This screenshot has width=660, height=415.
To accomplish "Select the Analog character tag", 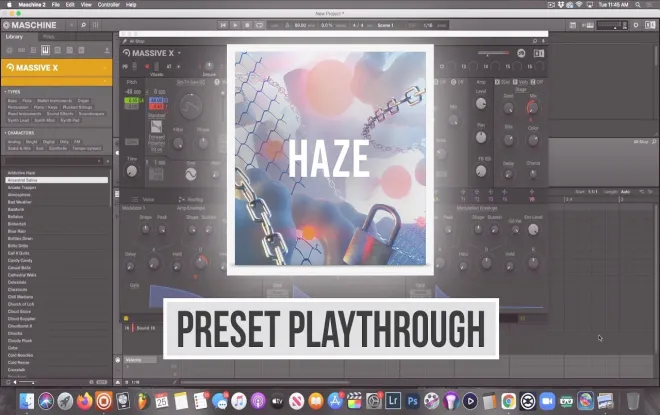I will pos(14,142).
